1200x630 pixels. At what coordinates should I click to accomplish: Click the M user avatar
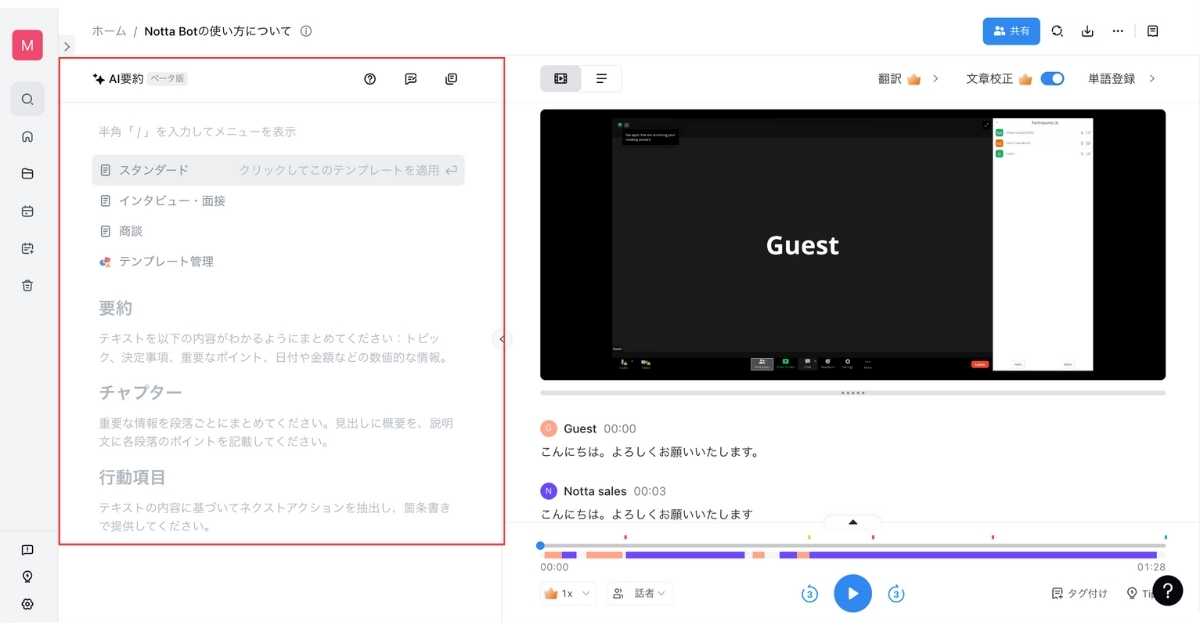[x=27, y=45]
